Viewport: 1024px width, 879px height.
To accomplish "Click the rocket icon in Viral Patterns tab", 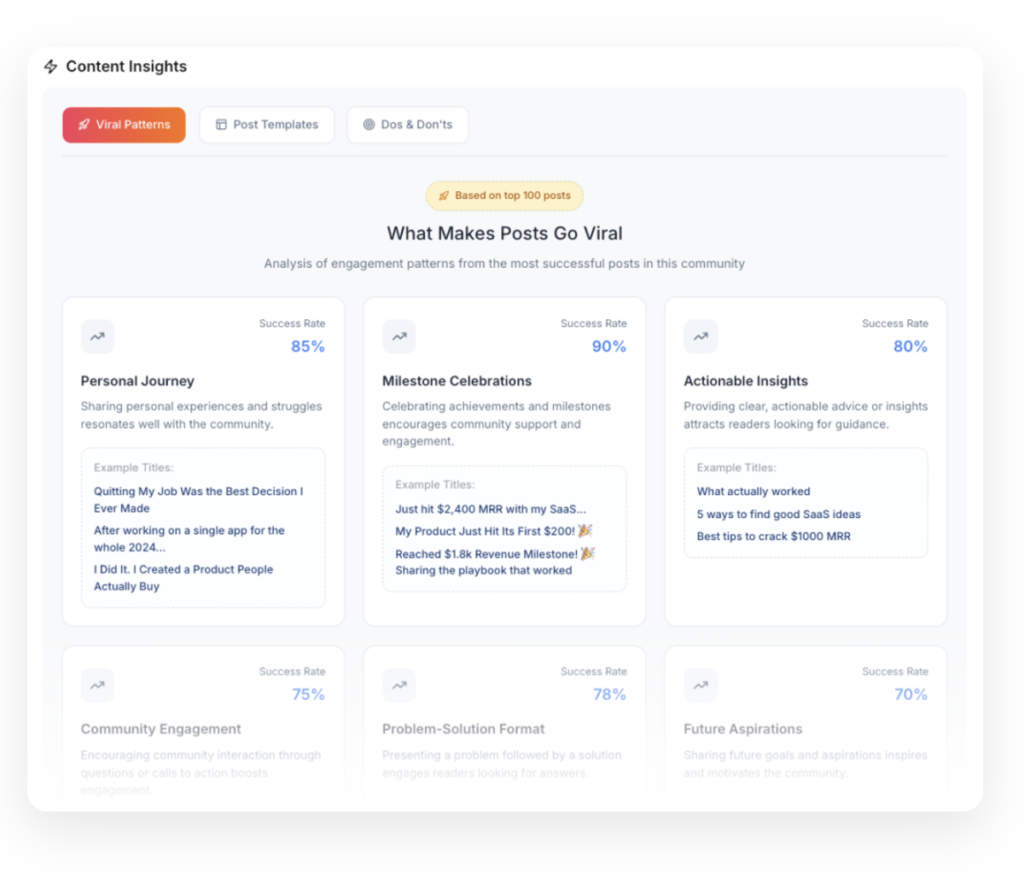I will (x=83, y=125).
